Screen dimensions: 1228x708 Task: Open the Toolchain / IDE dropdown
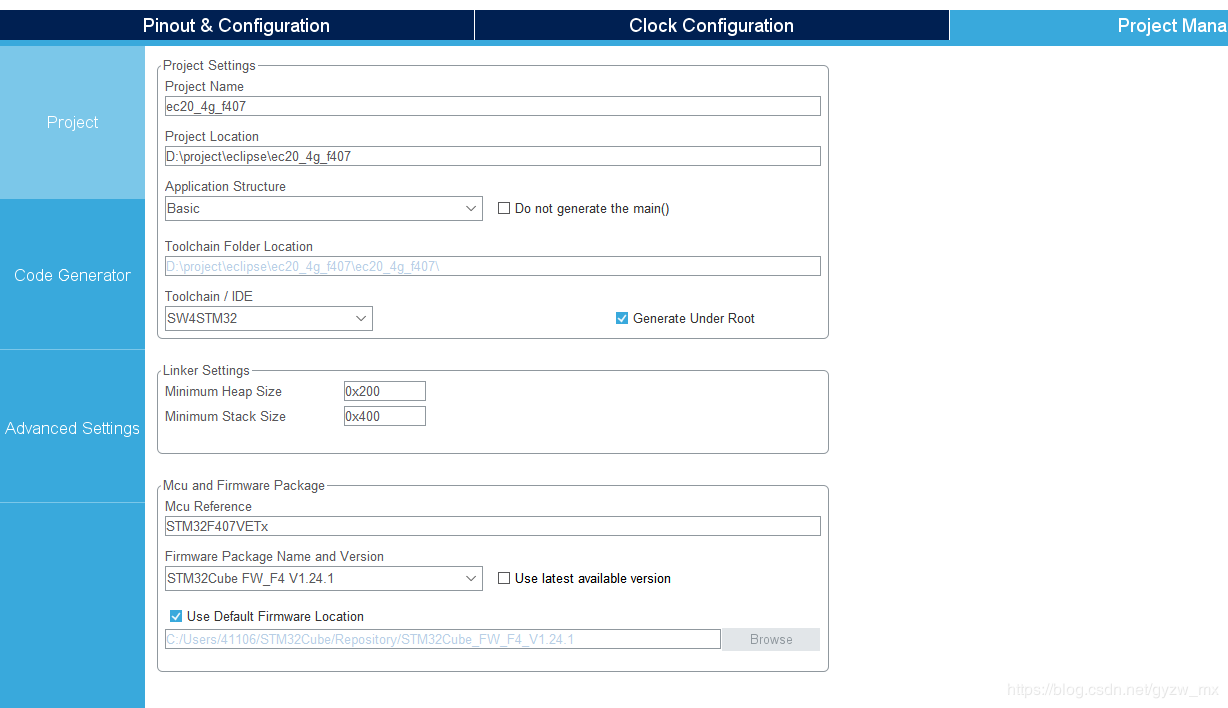[268, 318]
